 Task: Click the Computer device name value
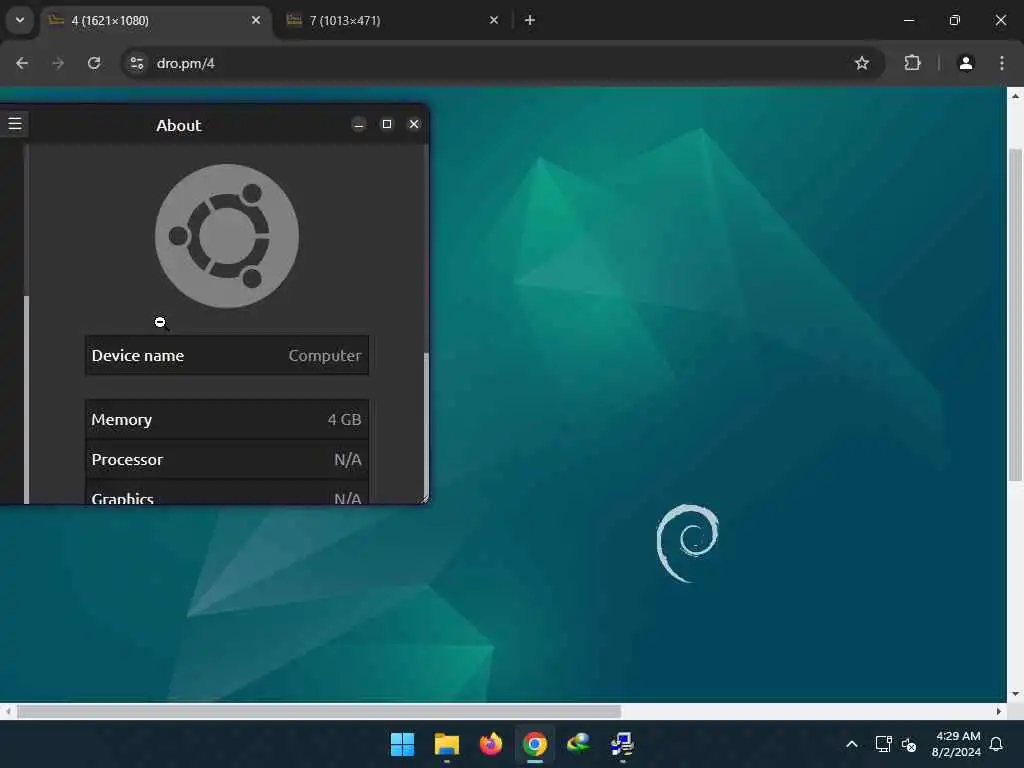(325, 355)
